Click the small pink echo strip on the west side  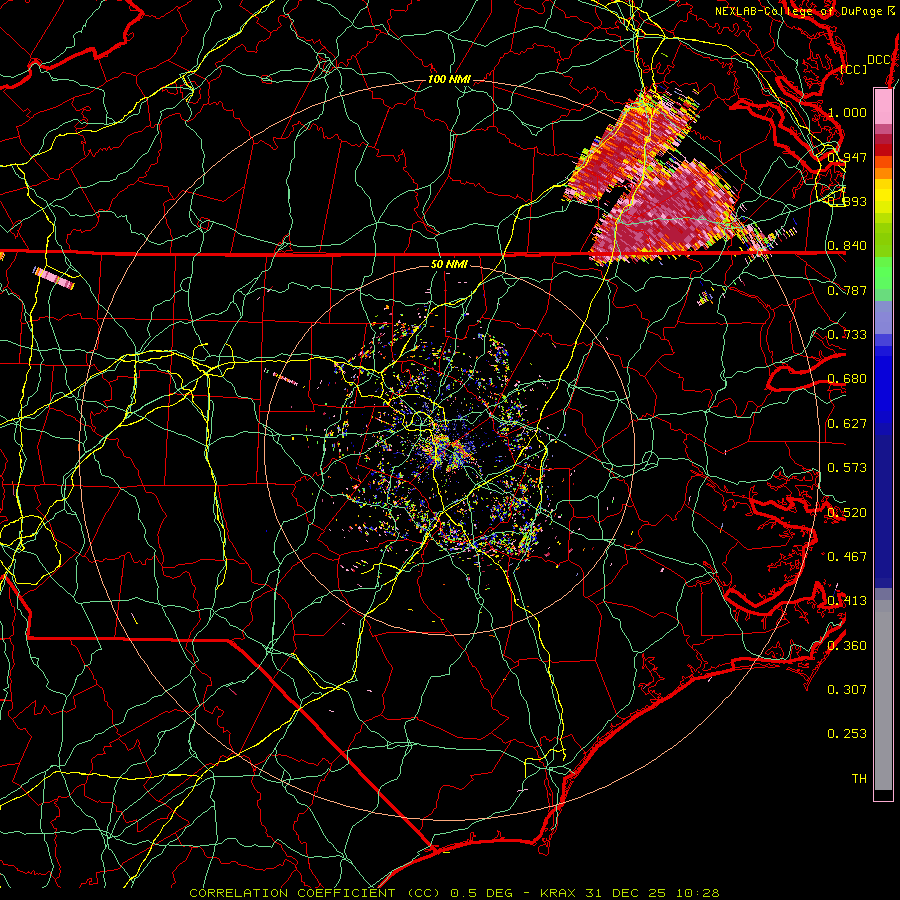pyautogui.click(x=54, y=278)
